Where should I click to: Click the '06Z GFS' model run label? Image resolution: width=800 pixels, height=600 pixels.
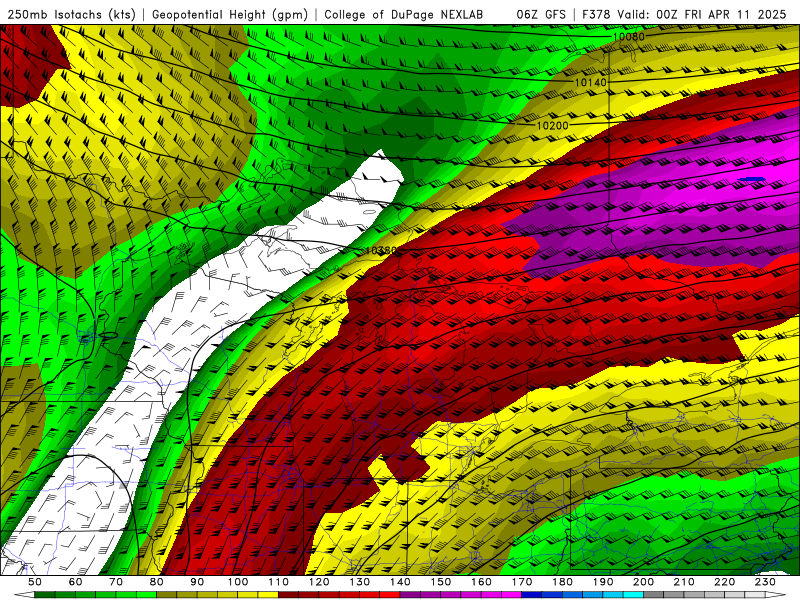click(x=541, y=14)
